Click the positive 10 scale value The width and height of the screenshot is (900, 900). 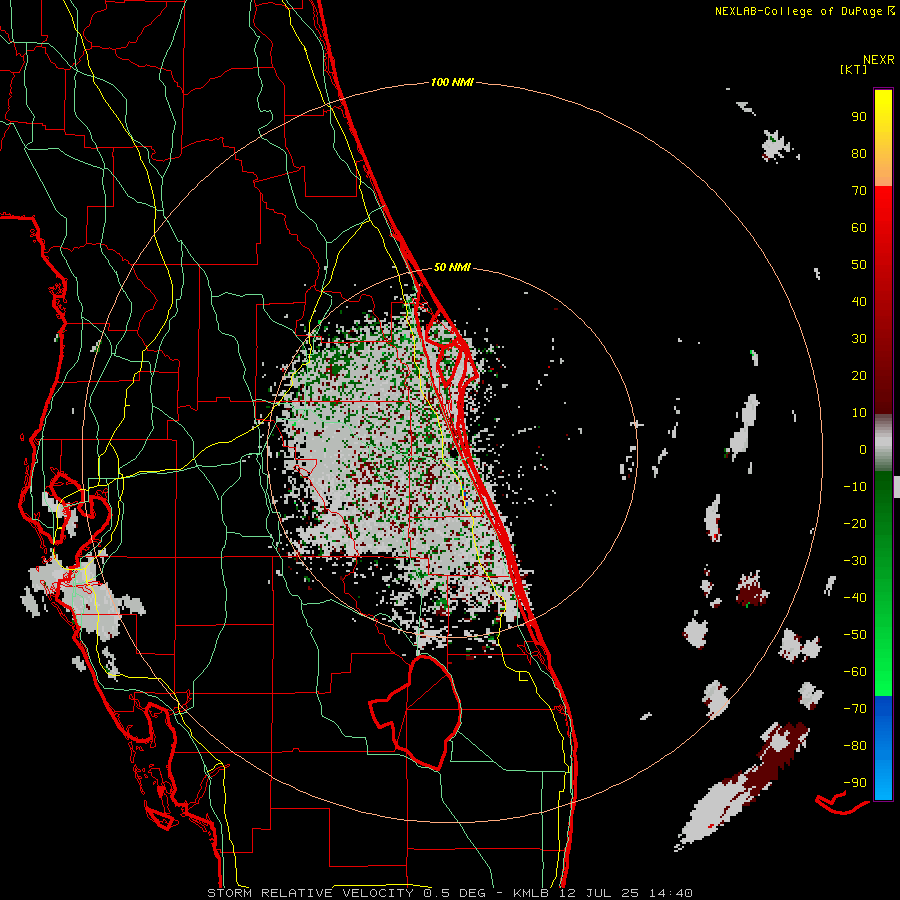(859, 413)
